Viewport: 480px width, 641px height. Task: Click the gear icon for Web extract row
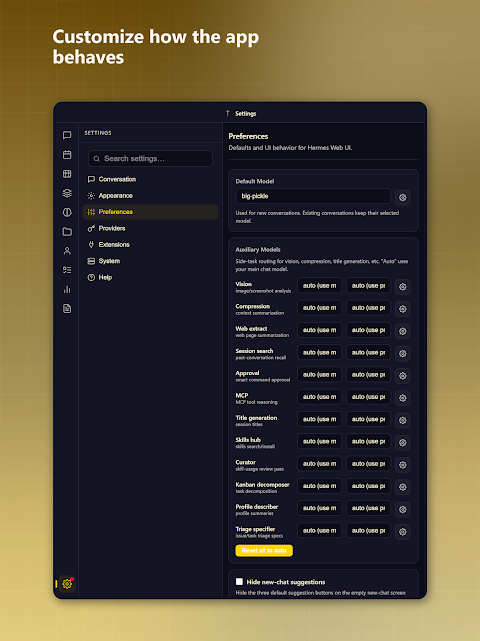point(403,331)
